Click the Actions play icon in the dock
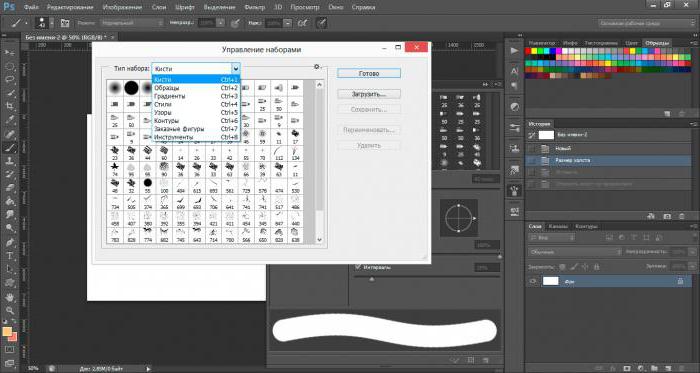 [514, 51]
